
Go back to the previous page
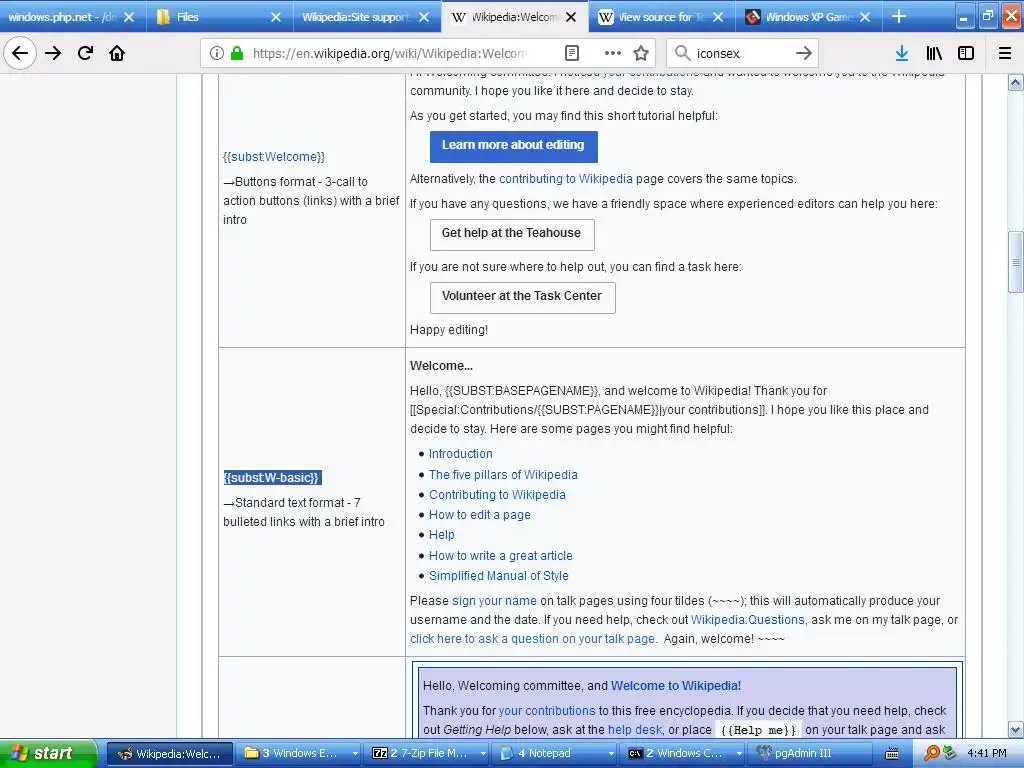pos(20,53)
